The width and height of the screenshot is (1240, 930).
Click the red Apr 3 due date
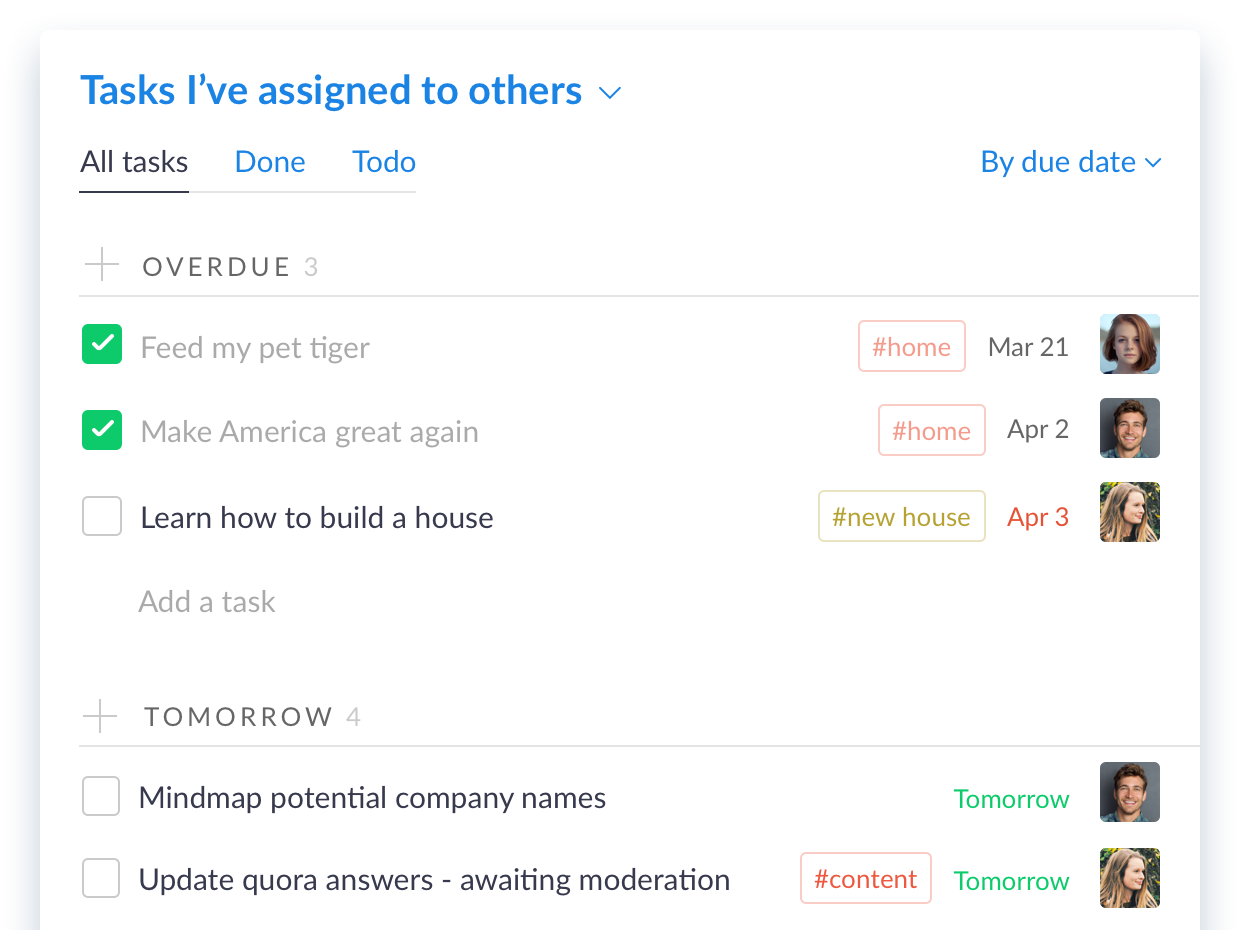pyautogui.click(x=1038, y=517)
